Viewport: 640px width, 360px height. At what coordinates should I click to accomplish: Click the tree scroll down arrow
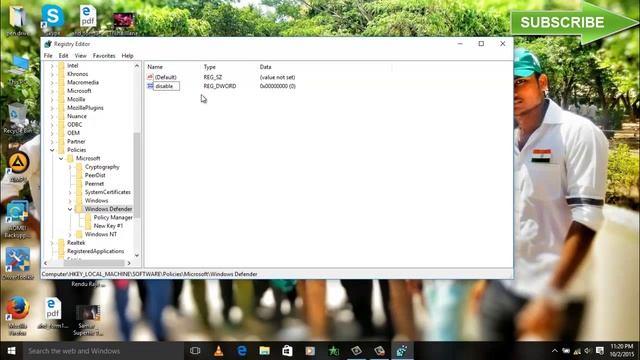point(137,256)
